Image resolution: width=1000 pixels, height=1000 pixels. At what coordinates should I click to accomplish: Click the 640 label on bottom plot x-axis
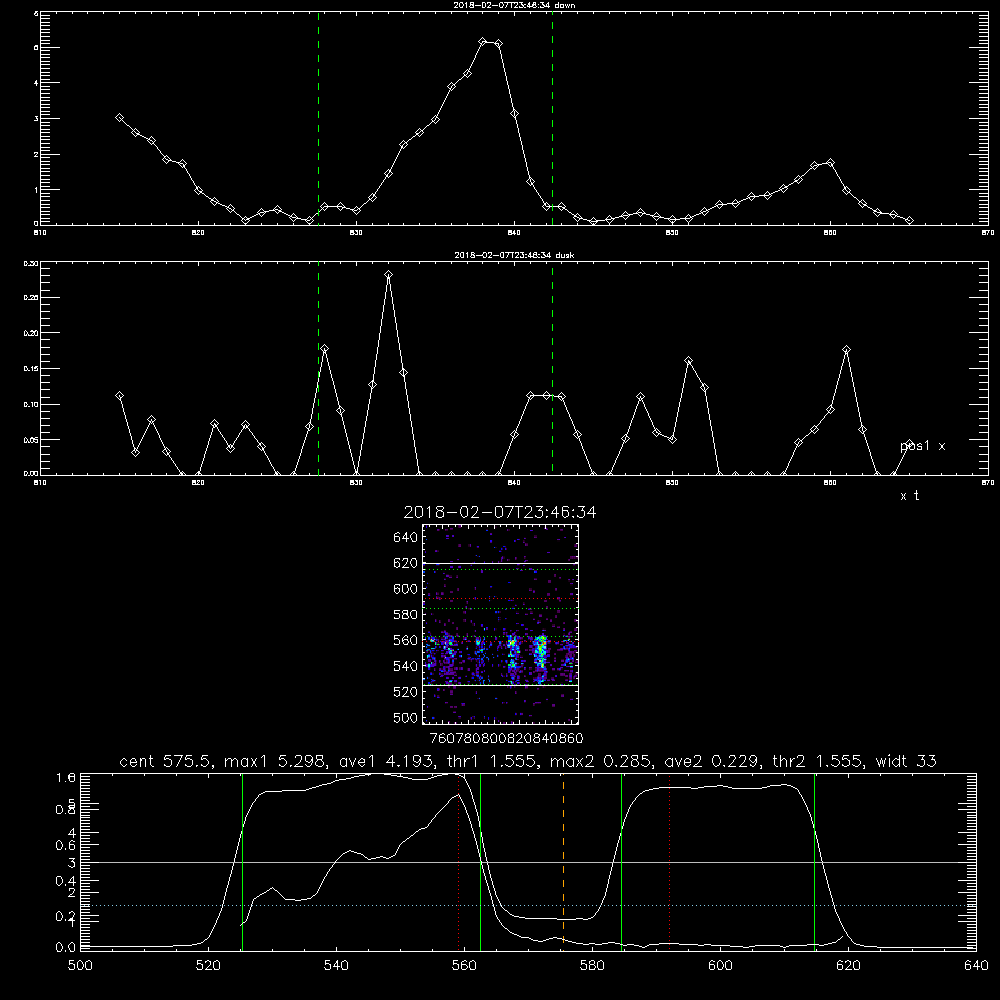pos(976,966)
